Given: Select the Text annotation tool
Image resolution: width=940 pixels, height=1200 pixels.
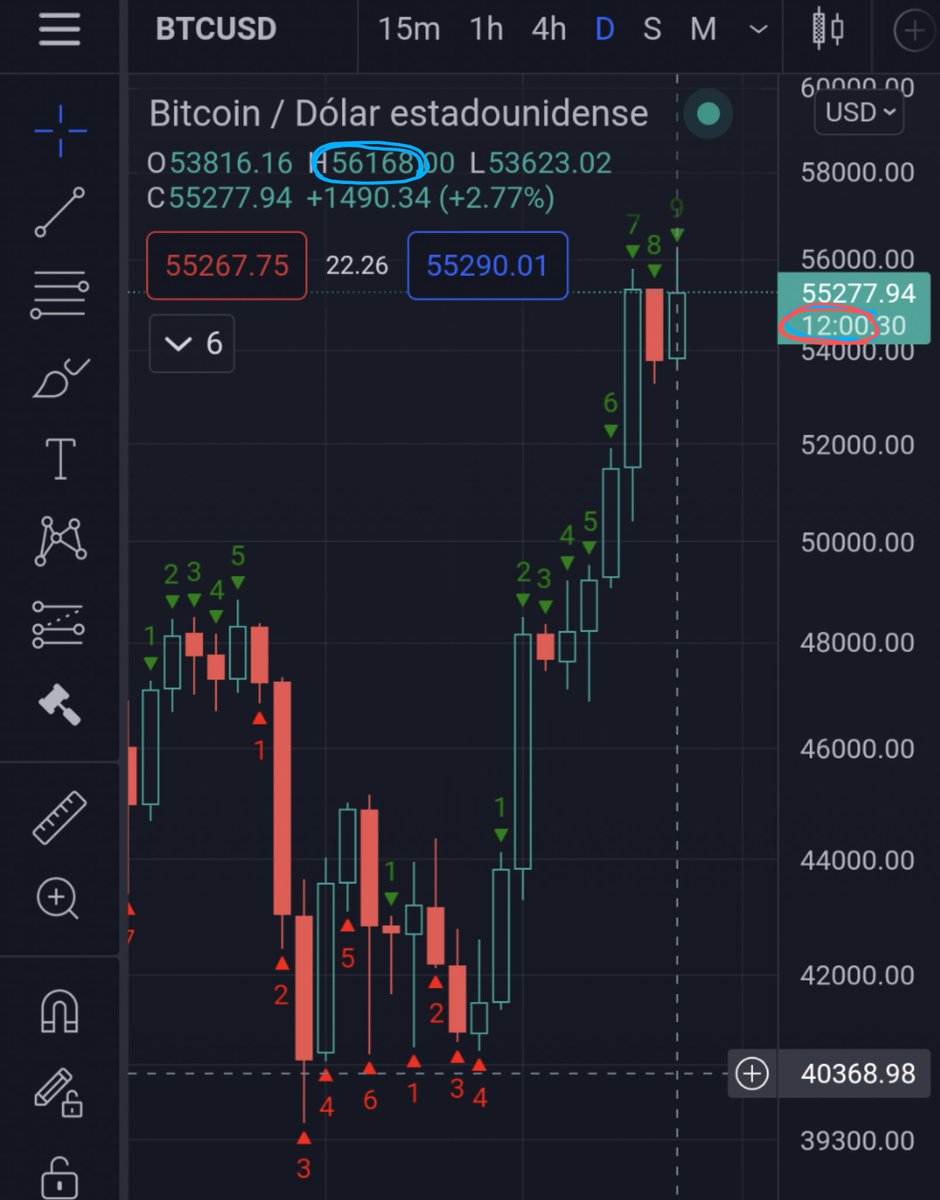Looking at the screenshot, I should coord(61,460).
